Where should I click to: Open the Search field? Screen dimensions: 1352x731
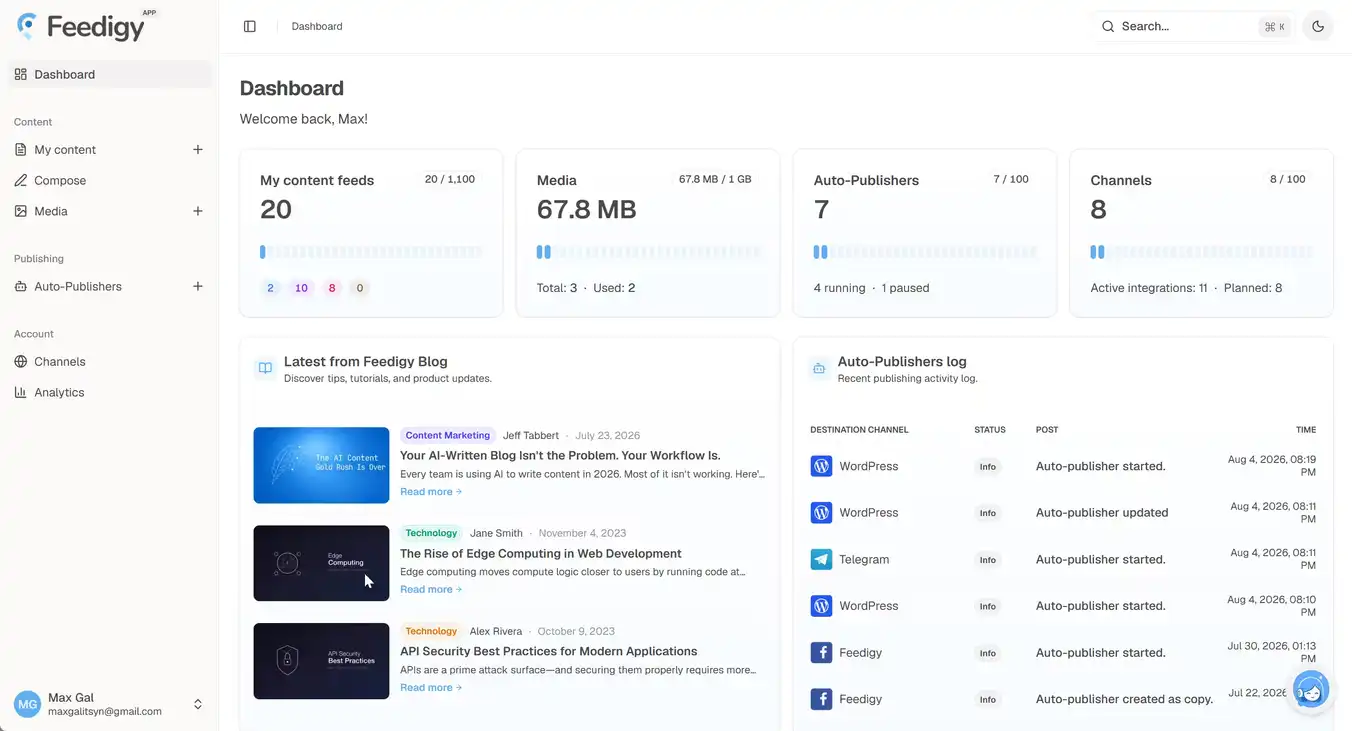[x=1193, y=27]
